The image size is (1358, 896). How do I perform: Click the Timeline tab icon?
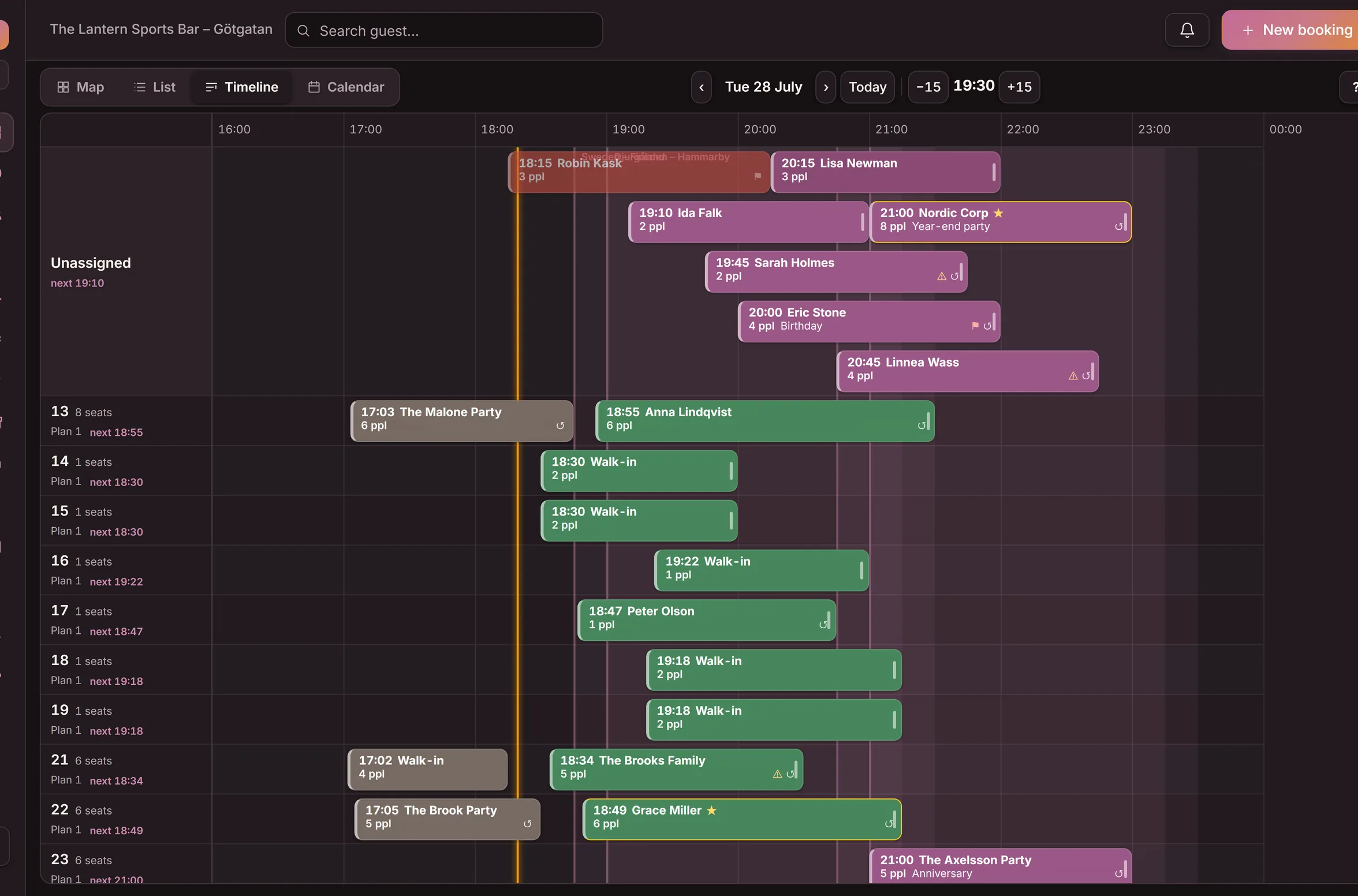pos(211,87)
